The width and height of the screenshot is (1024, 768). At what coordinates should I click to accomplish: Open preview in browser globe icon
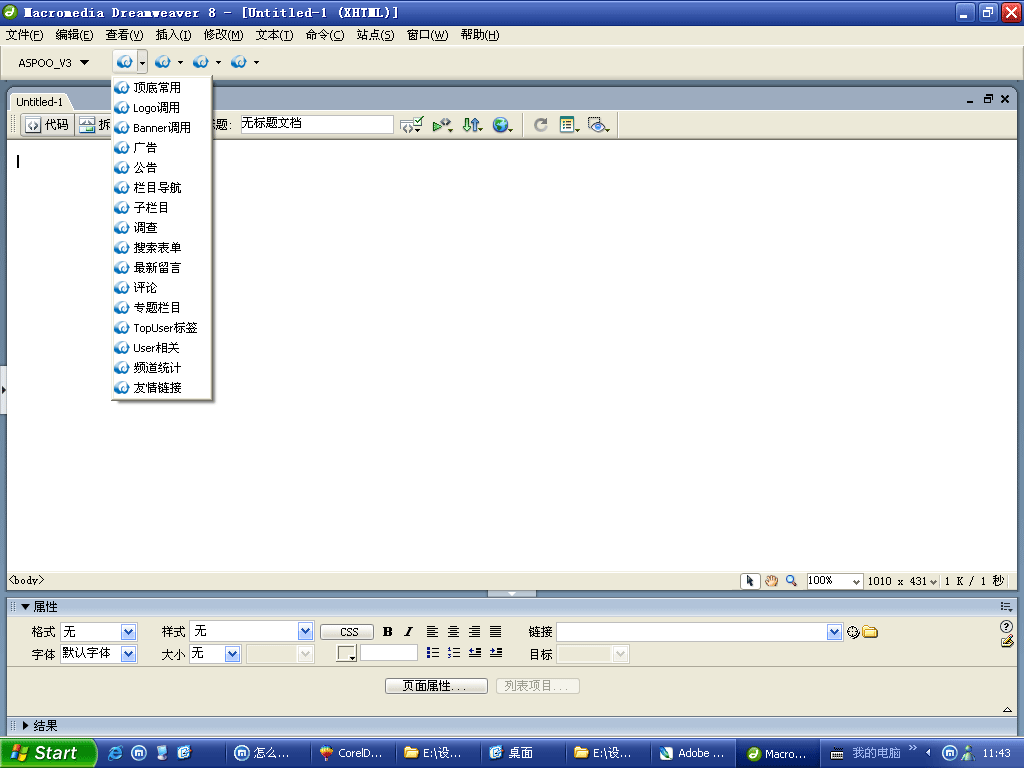502,125
